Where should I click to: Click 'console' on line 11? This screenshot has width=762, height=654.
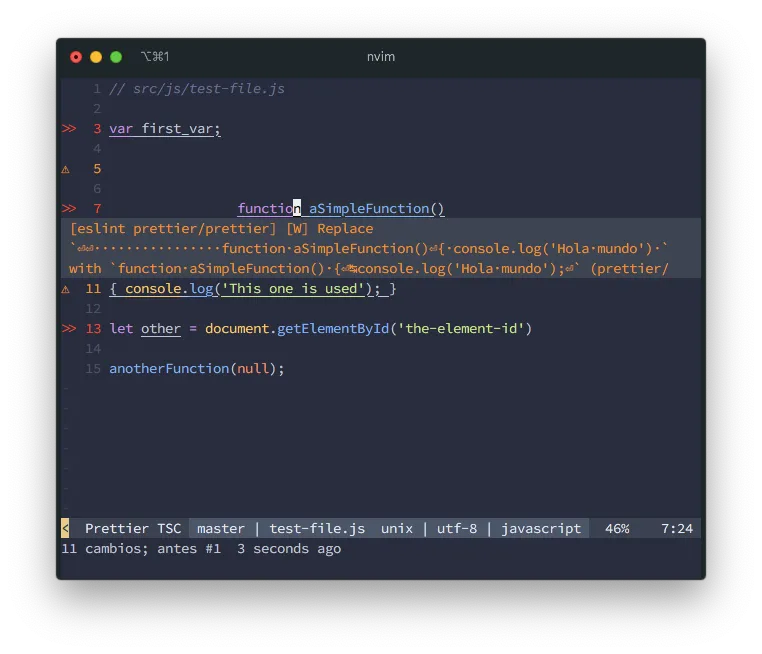153,289
